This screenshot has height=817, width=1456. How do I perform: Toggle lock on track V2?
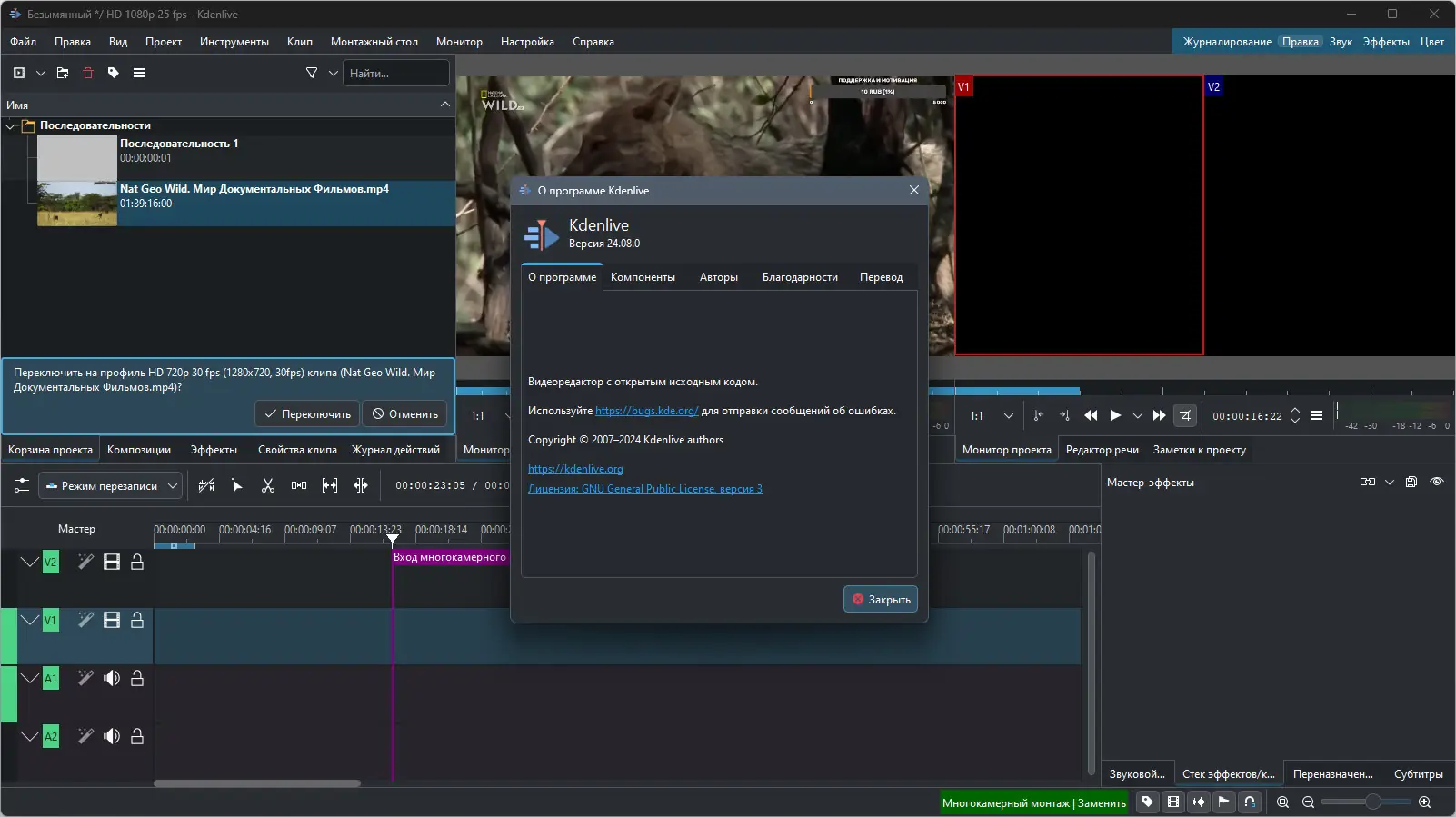[137, 562]
